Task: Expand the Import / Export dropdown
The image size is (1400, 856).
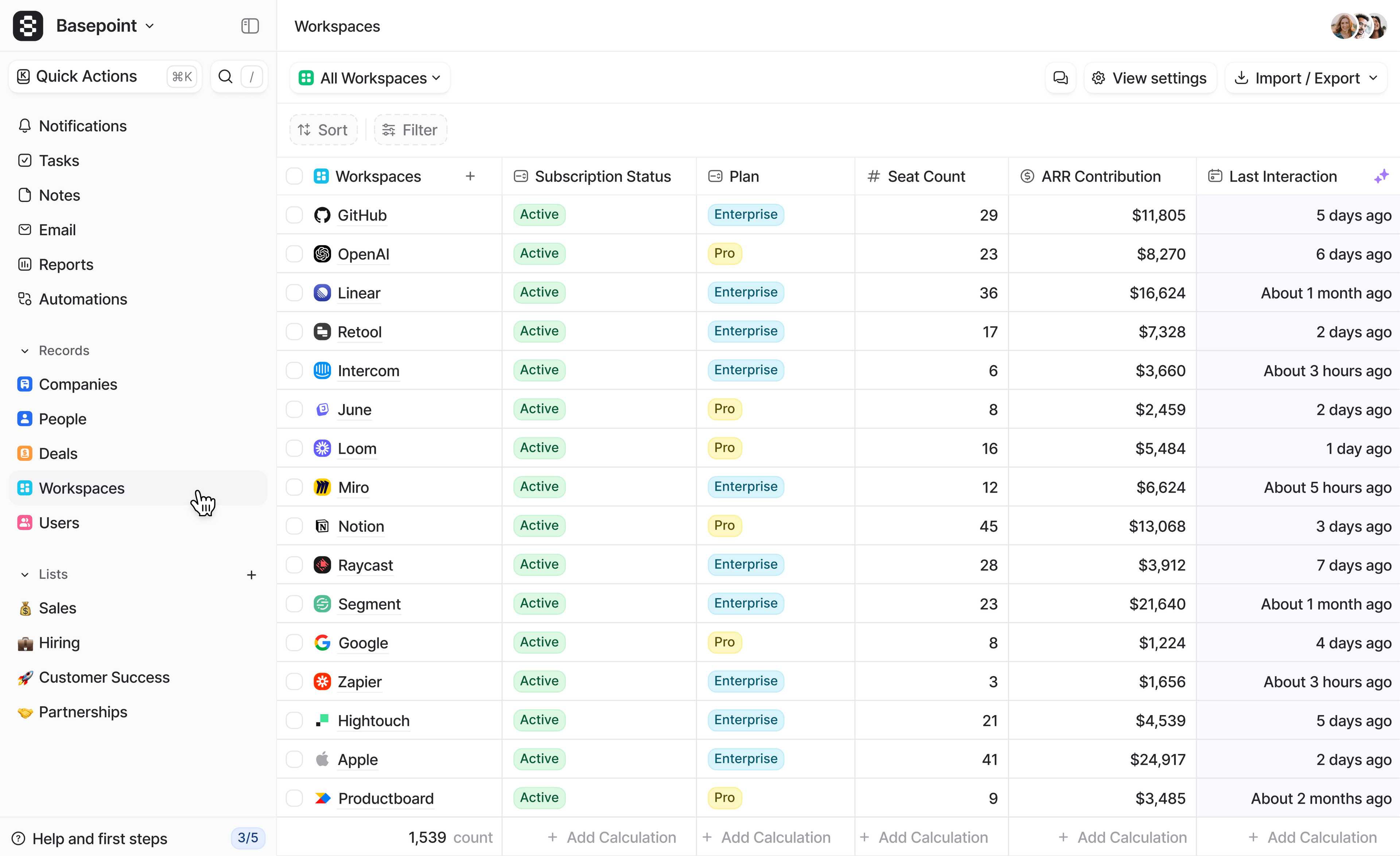Action: click(x=1306, y=78)
